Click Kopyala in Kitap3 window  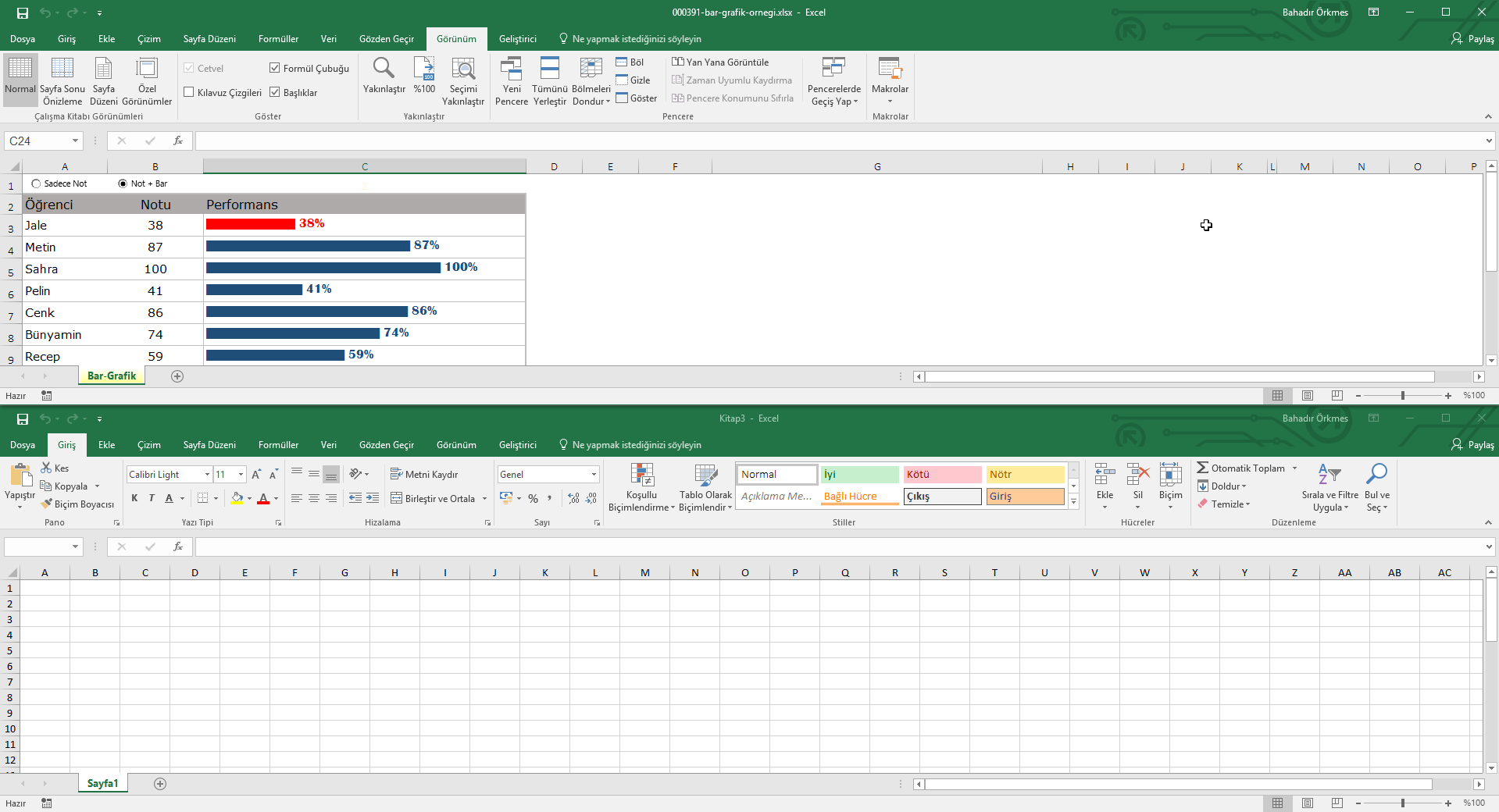point(64,486)
